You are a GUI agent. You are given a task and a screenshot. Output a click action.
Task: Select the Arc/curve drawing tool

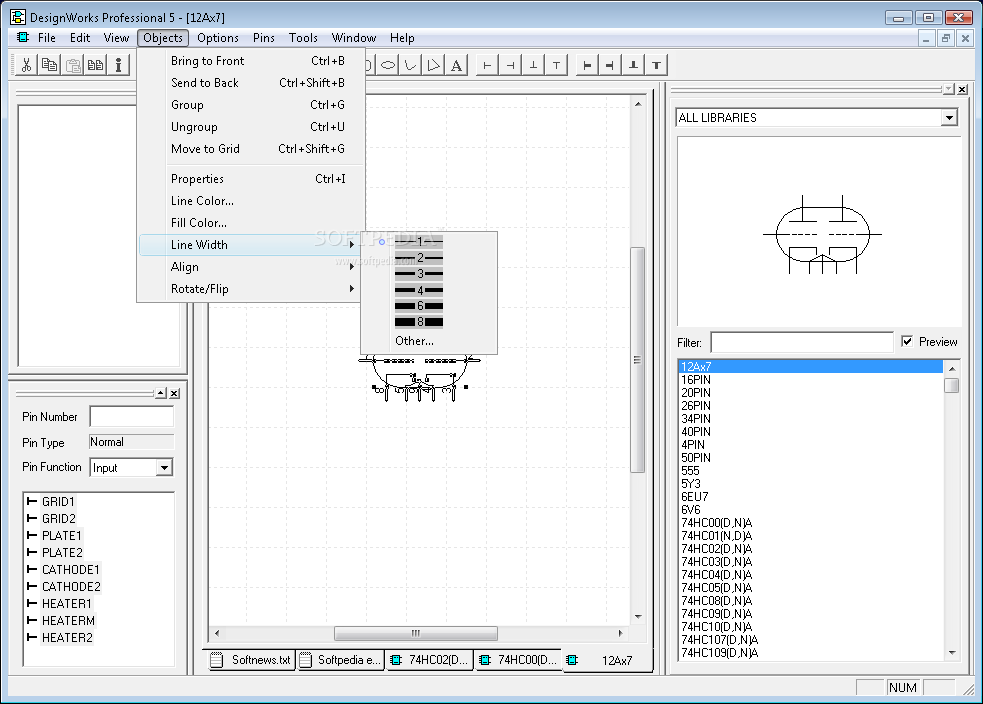click(411, 65)
